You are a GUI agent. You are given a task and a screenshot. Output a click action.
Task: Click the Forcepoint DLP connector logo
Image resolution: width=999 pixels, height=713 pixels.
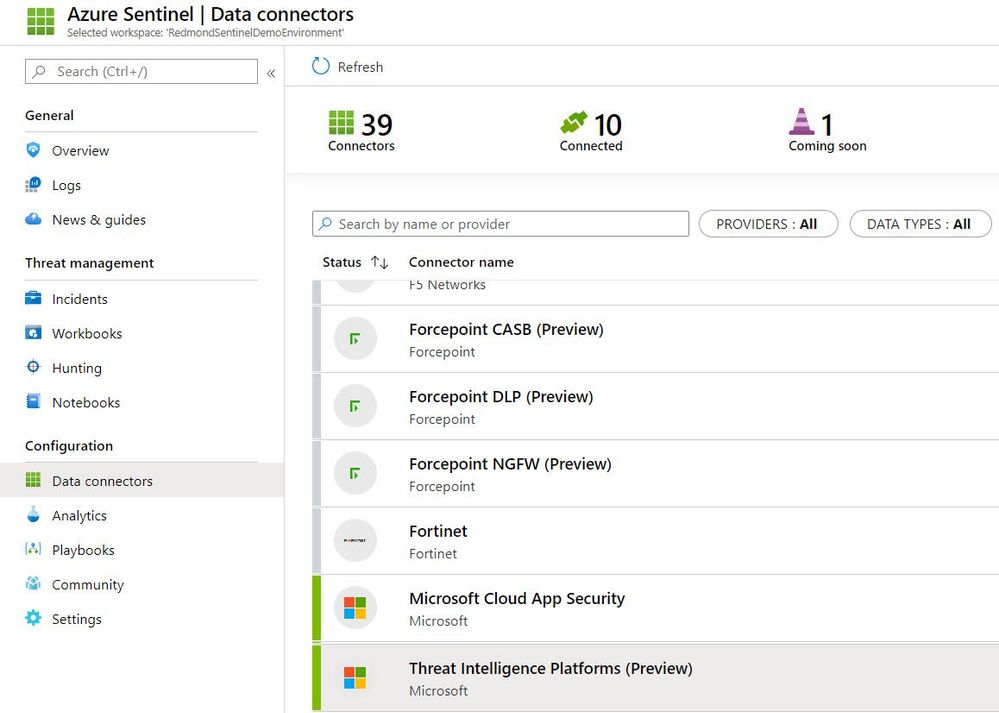click(x=355, y=406)
